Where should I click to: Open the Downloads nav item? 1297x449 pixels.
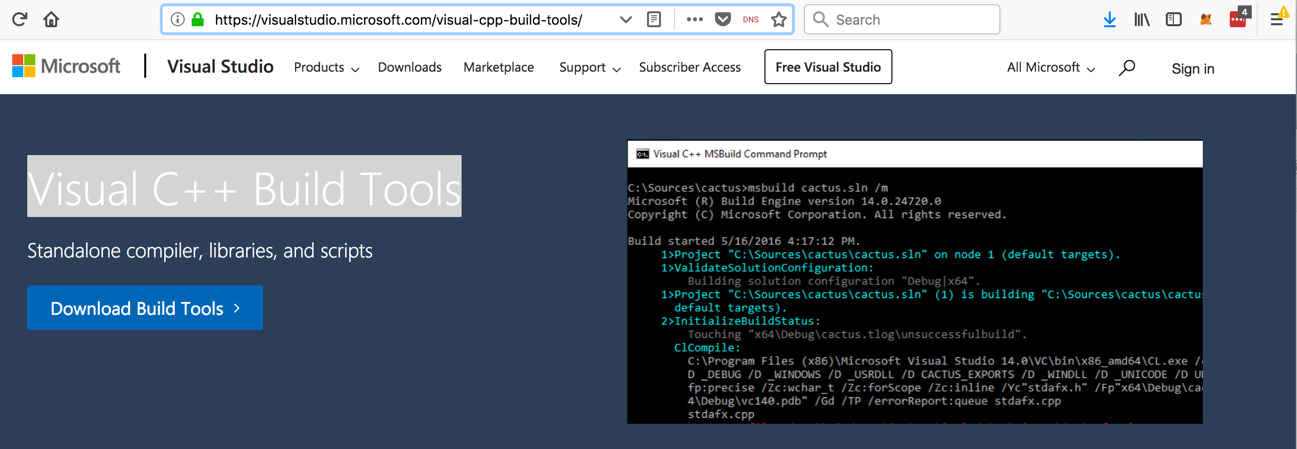coord(409,67)
